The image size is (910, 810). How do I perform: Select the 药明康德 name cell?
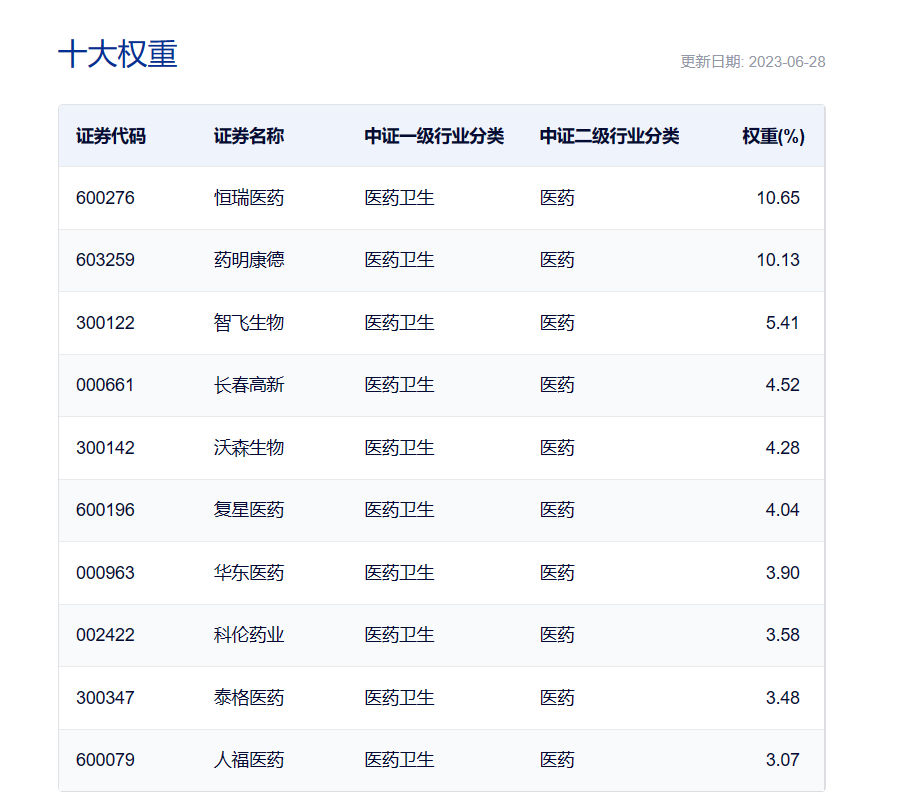click(249, 260)
